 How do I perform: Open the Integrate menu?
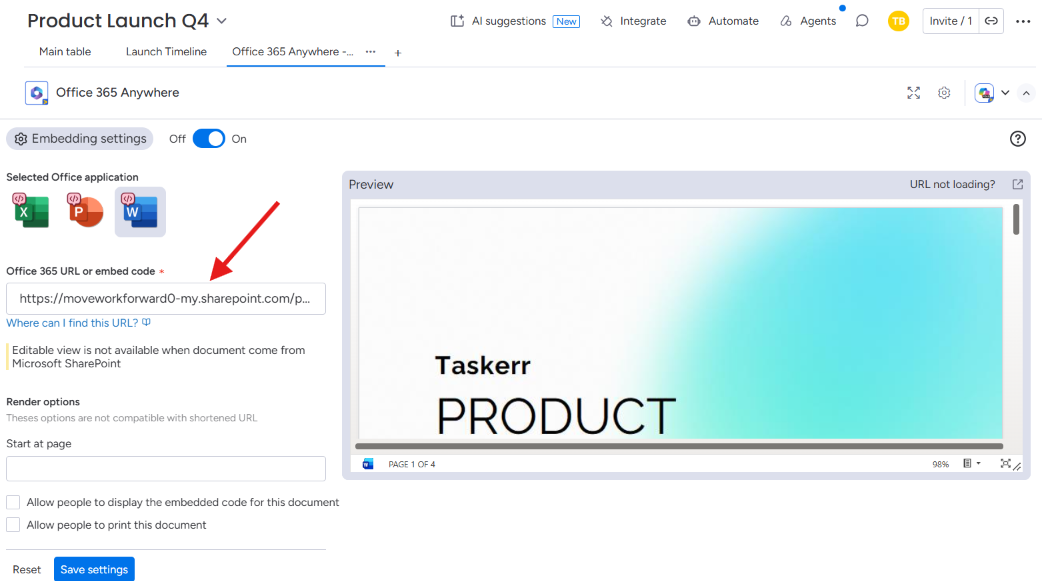(633, 21)
